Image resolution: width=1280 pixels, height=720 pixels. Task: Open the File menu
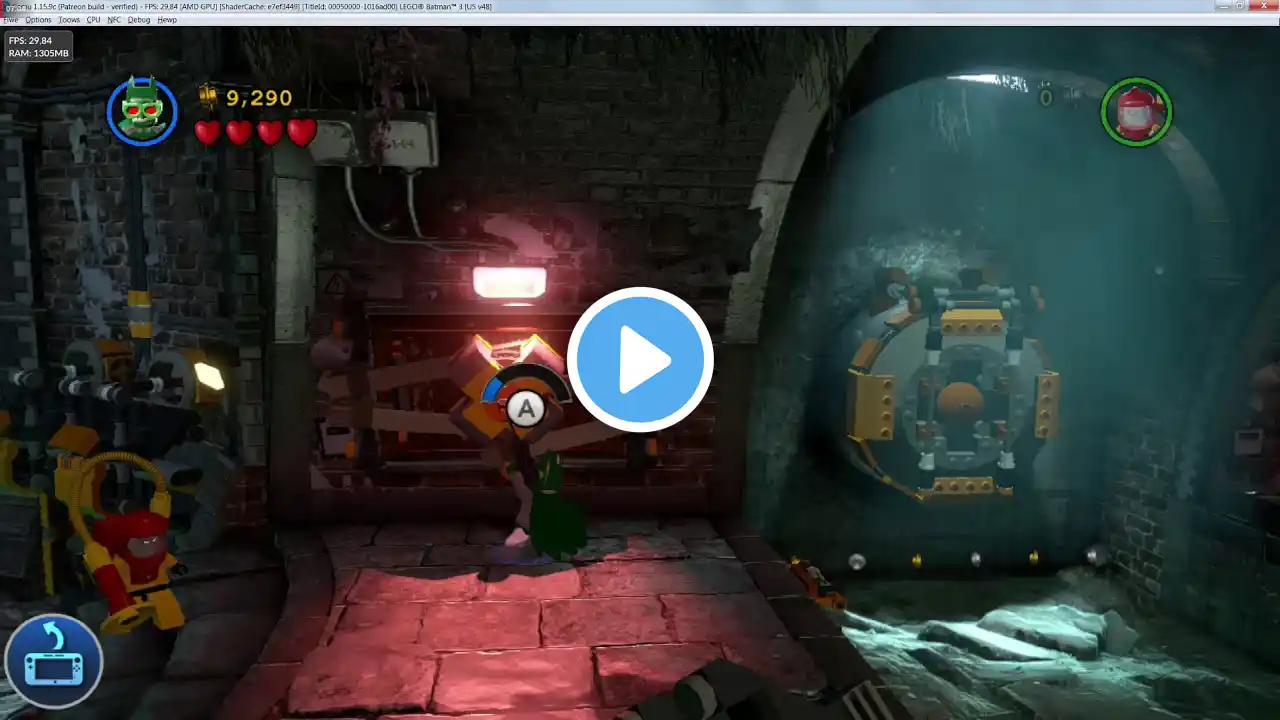pyautogui.click(x=10, y=20)
